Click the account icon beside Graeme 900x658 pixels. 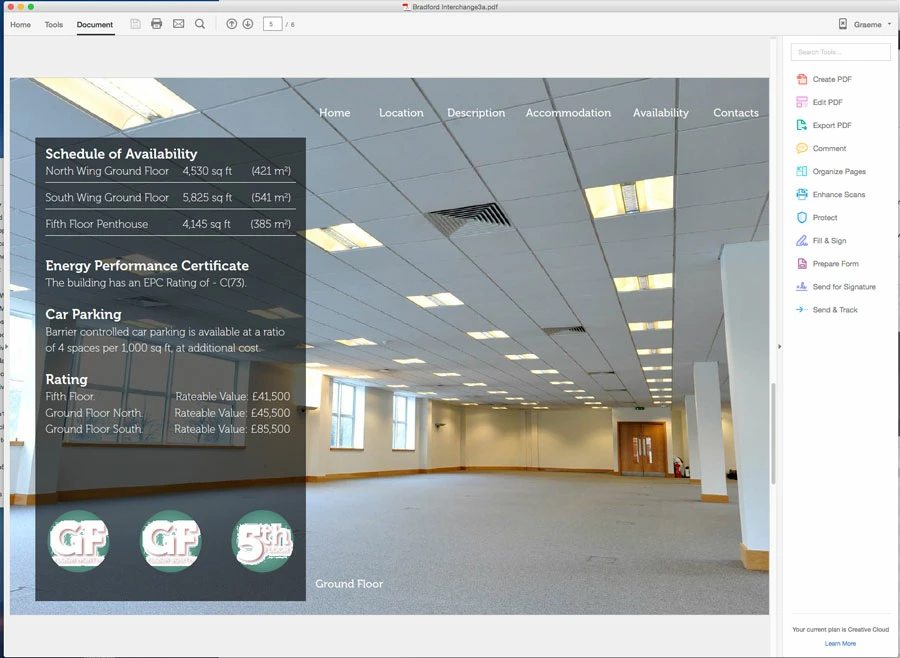coord(843,24)
